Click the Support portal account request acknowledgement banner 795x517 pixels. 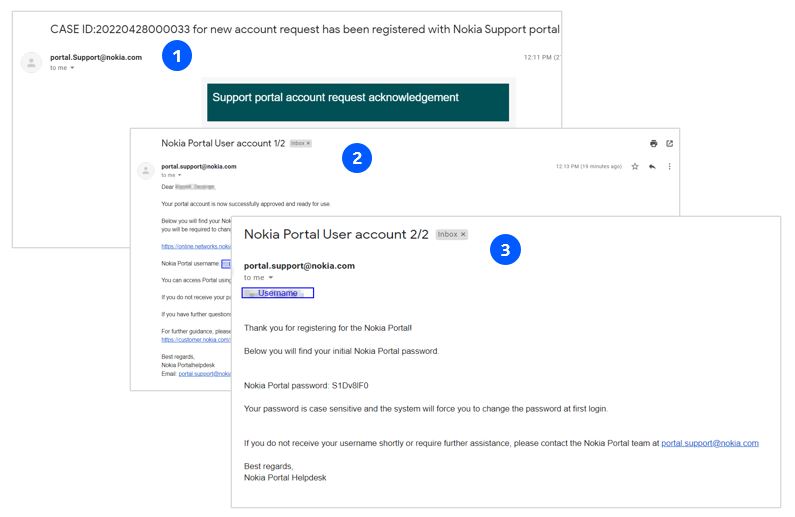355,100
